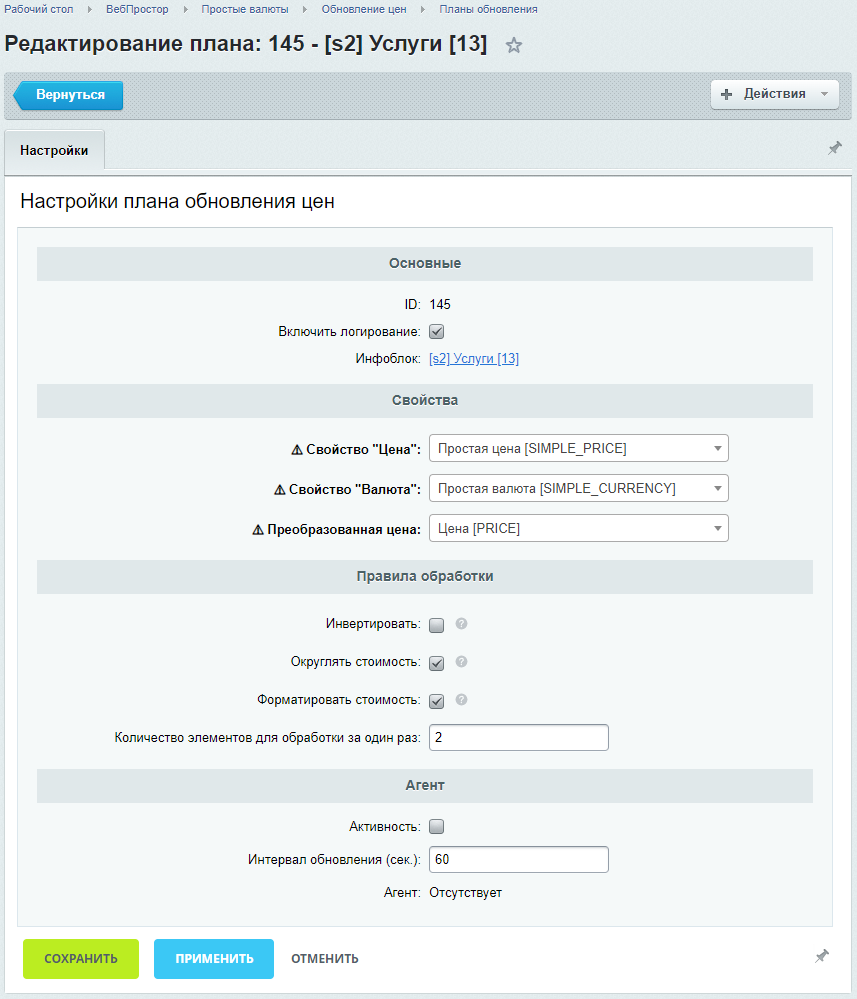The height and width of the screenshot is (999, 857).
Task: Open the Преобразованная цена dropdown
Action: tap(579, 528)
